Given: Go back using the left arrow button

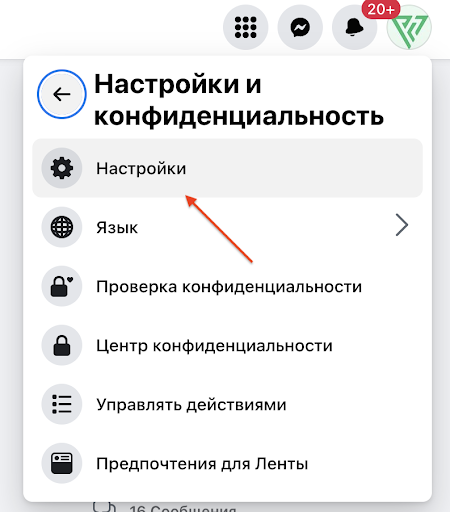Looking at the screenshot, I should (x=62, y=94).
